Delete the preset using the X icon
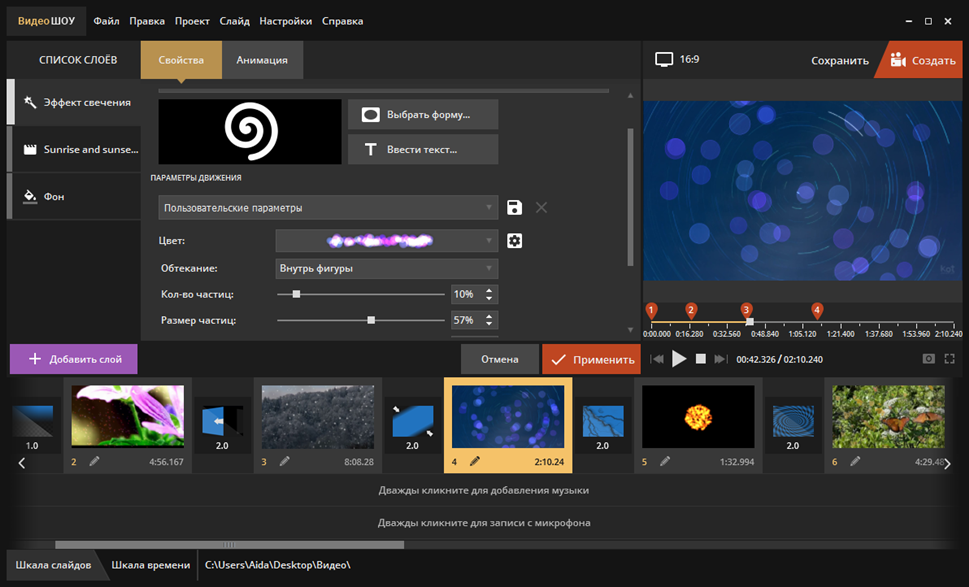This screenshot has width=969, height=587. coord(541,208)
